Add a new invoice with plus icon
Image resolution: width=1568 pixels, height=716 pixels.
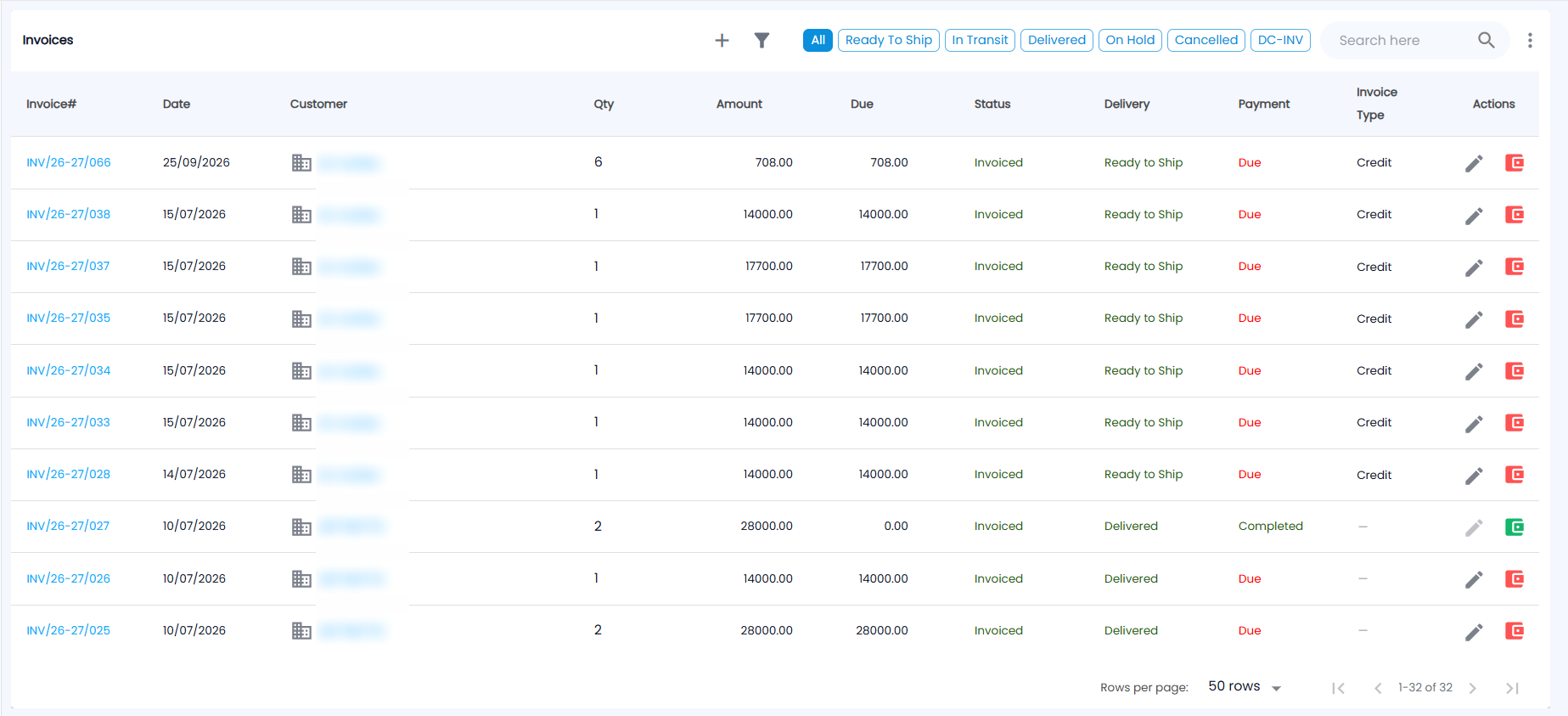click(x=722, y=40)
